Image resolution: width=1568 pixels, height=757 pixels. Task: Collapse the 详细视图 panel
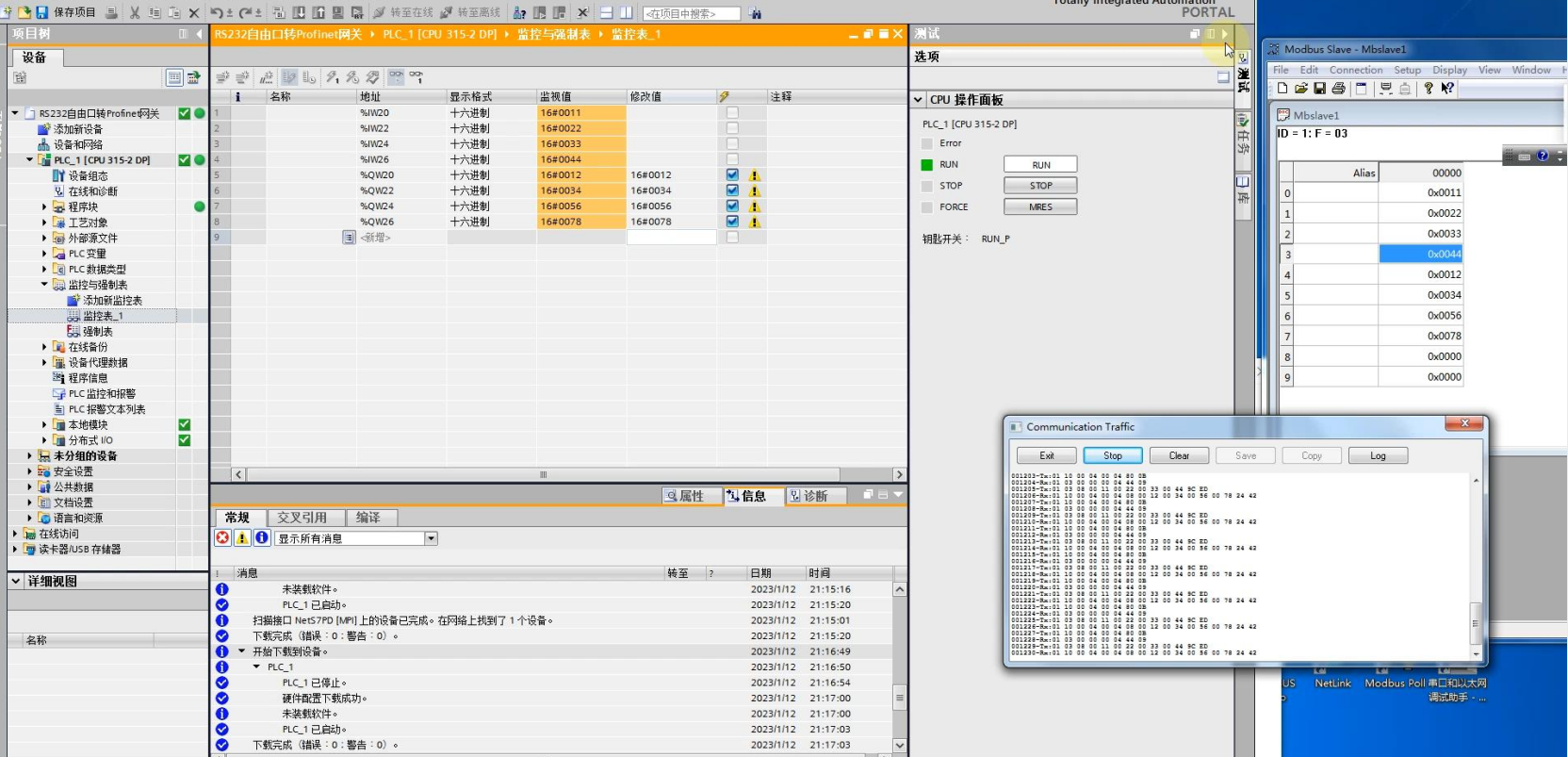[16, 581]
